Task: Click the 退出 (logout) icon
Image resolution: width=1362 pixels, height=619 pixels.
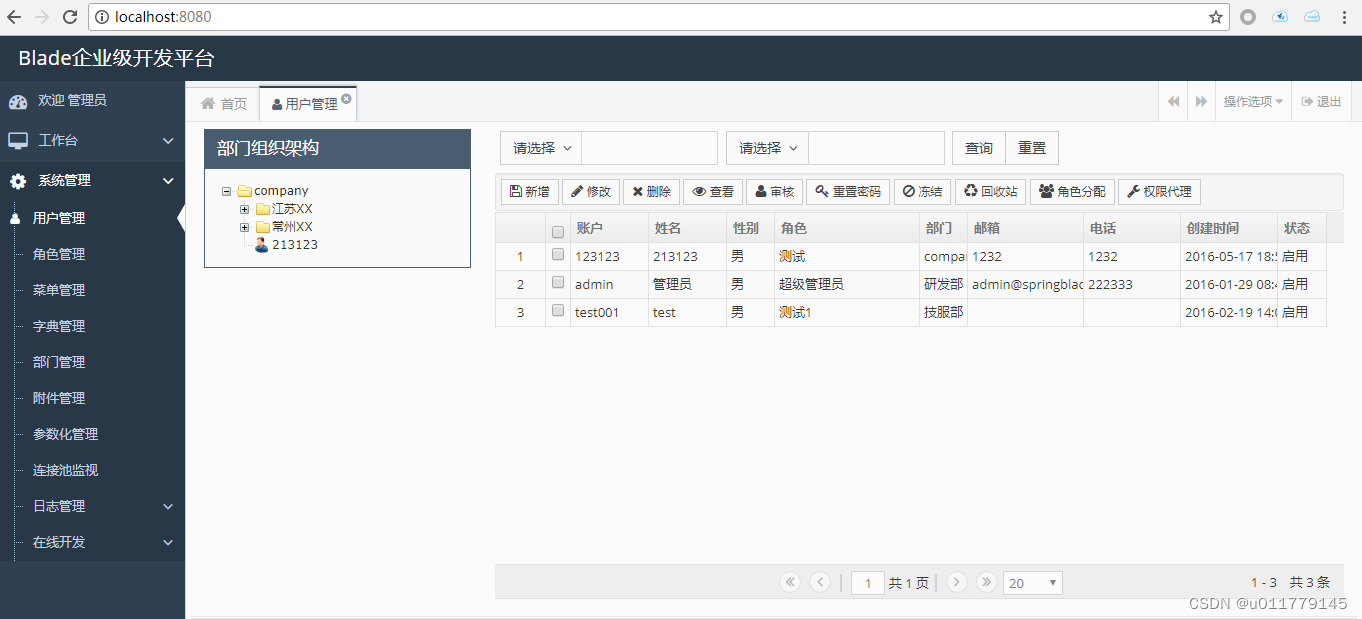Action: tap(1321, 101)
